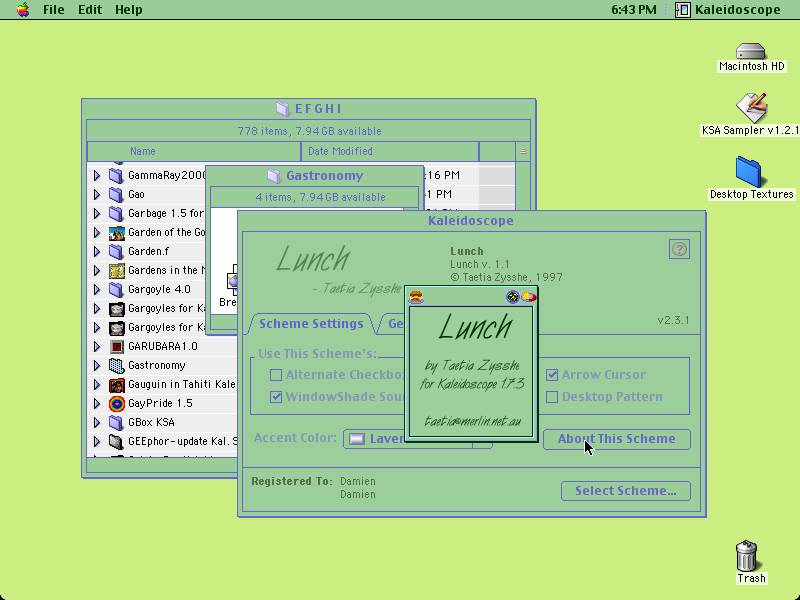This screenshot has height=600, width=800.
Task: Expand the Gao folder disclosure triangle
Action: tap(97, 194)
